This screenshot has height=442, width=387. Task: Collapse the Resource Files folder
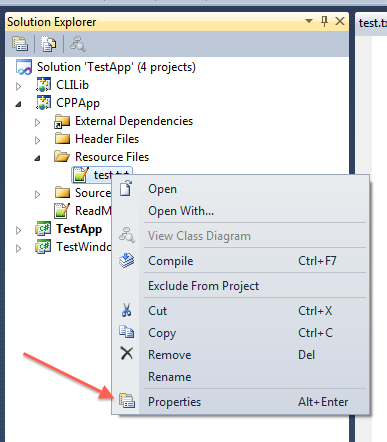pos(37,158)
